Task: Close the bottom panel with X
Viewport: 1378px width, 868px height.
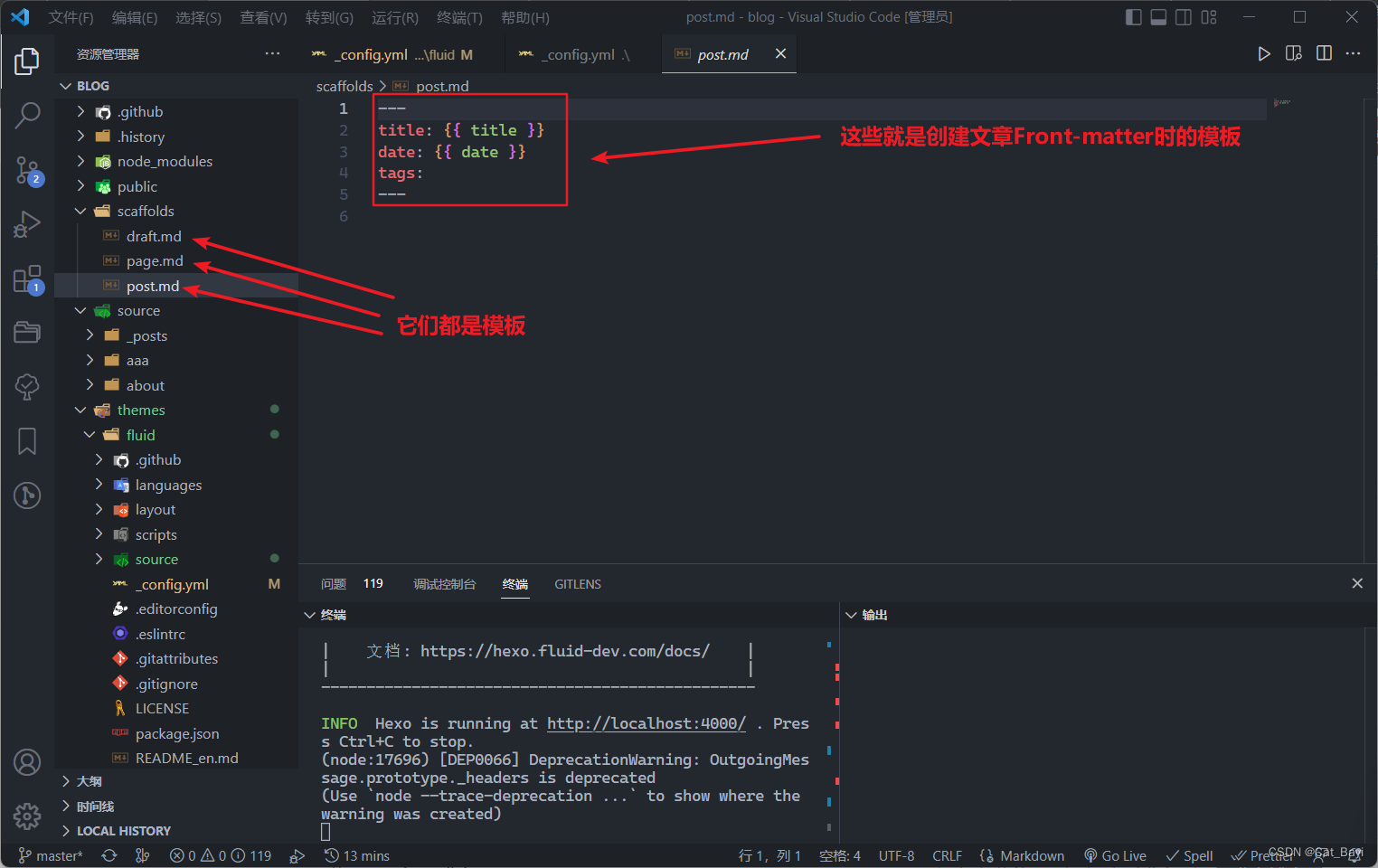Action: [1357, 583]
